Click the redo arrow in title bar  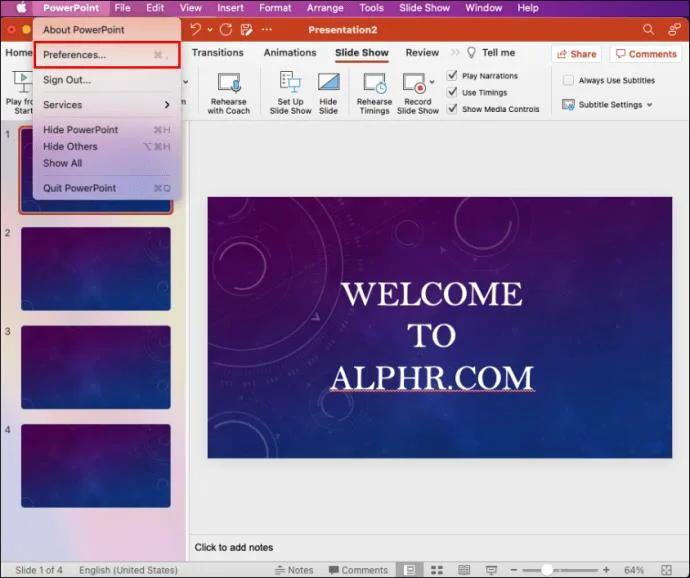click(226, 30)
